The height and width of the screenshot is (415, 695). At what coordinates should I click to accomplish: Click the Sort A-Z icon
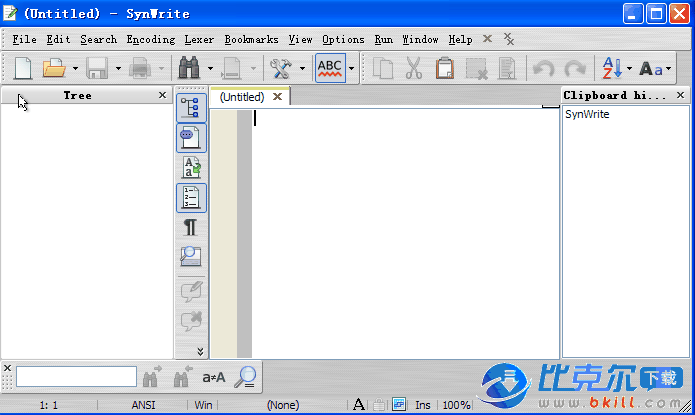[x=609, y=68]
